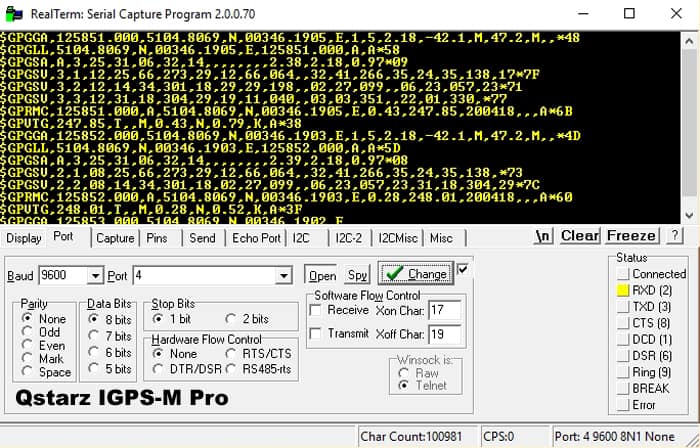Open the I2CMisc tab
Image resolution: width=700 pixels, height=448 pixels.
pyautogui.click(x=398, y=238)
